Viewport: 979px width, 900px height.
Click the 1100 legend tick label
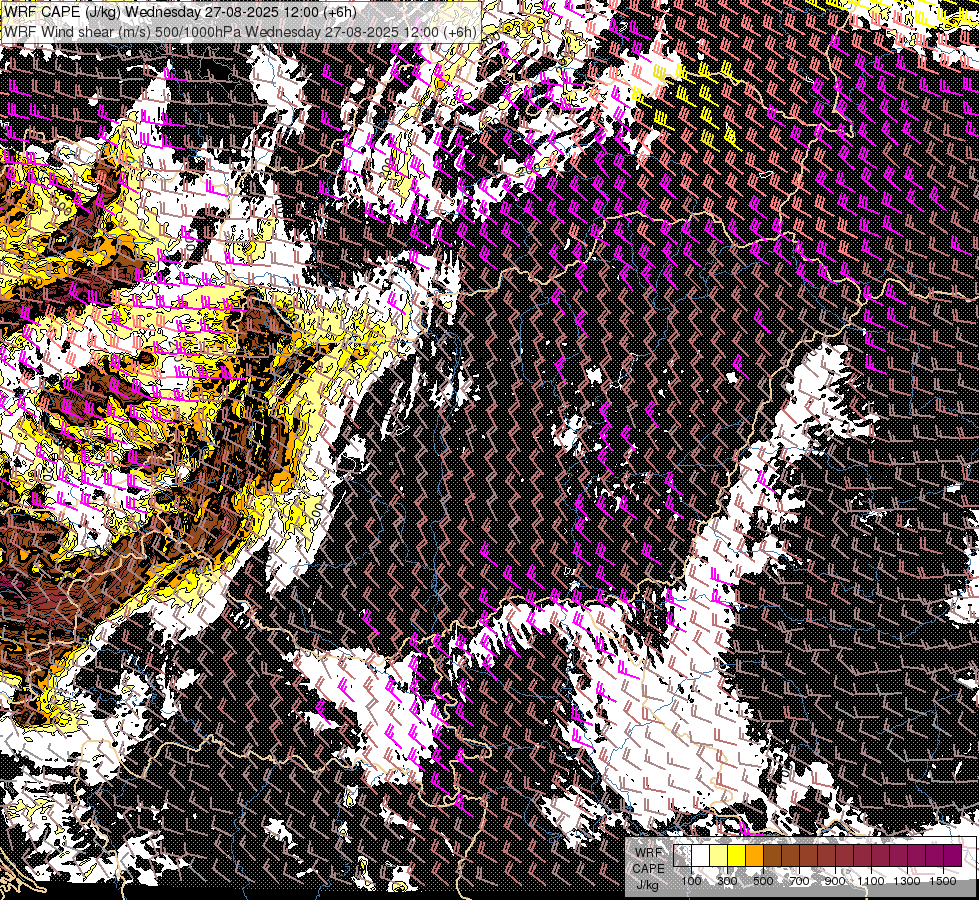[871, 881]
